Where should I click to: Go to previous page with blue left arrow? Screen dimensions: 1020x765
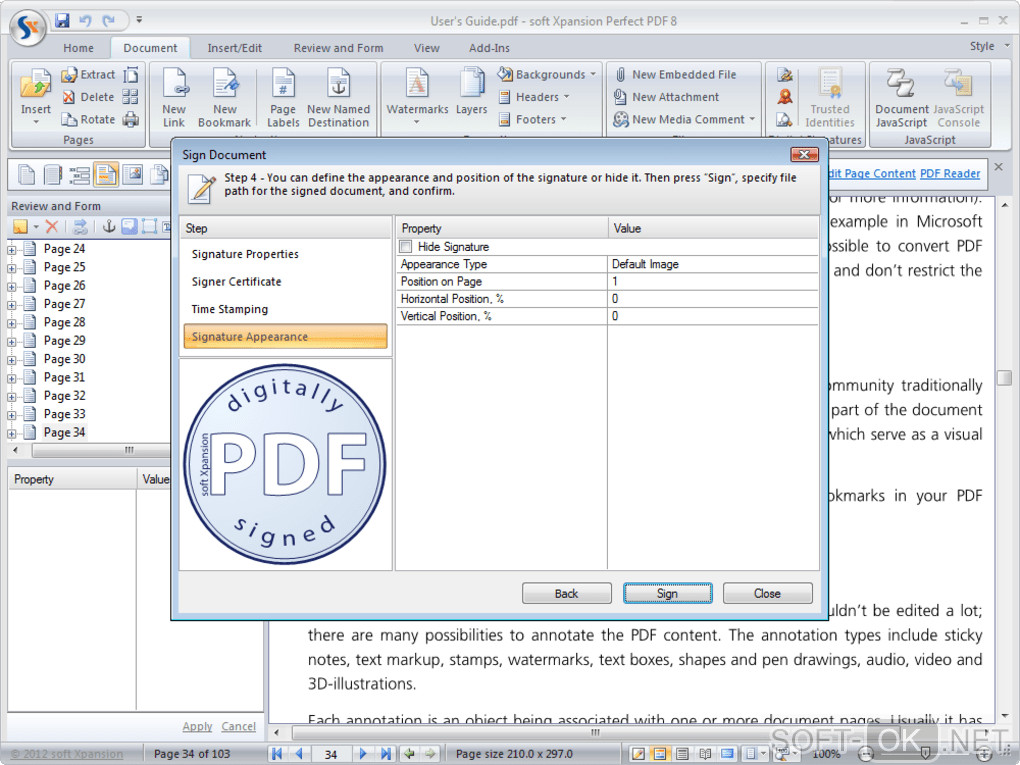[x=299, y=753]
